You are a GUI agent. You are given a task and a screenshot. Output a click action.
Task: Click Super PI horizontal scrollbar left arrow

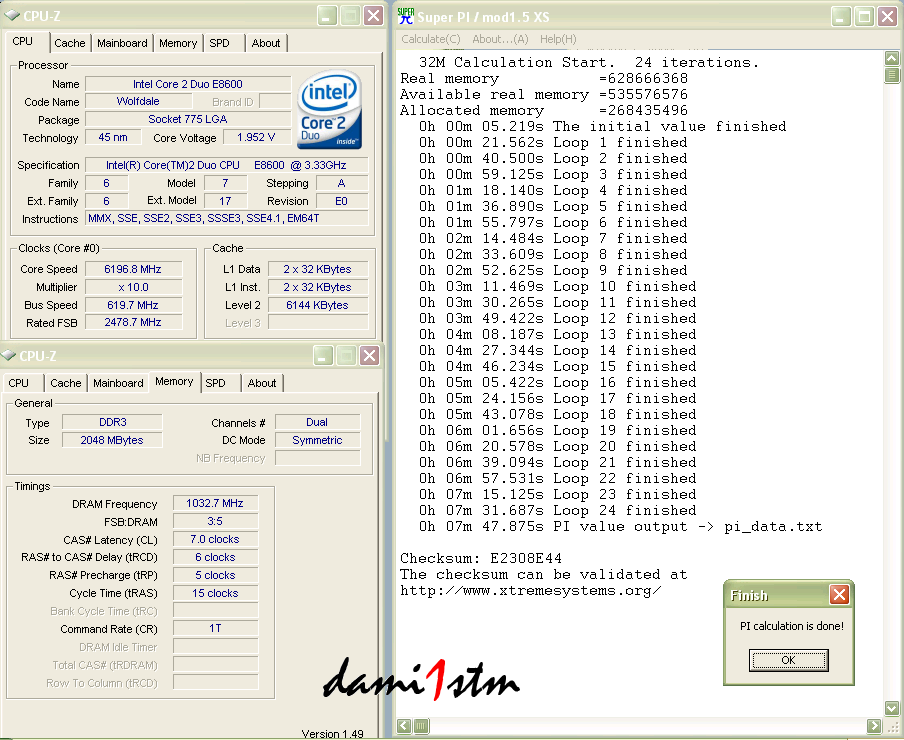click(x=404, y=726)
